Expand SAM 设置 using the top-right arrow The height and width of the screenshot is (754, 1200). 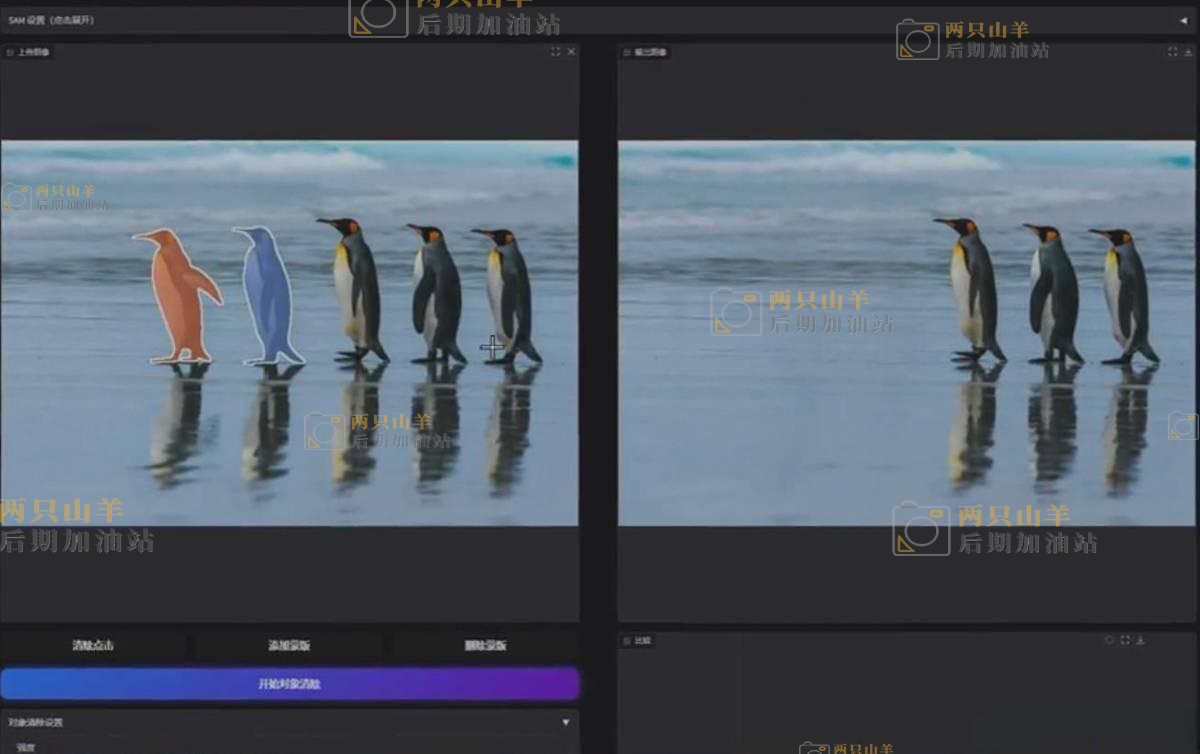point(1184,20)
